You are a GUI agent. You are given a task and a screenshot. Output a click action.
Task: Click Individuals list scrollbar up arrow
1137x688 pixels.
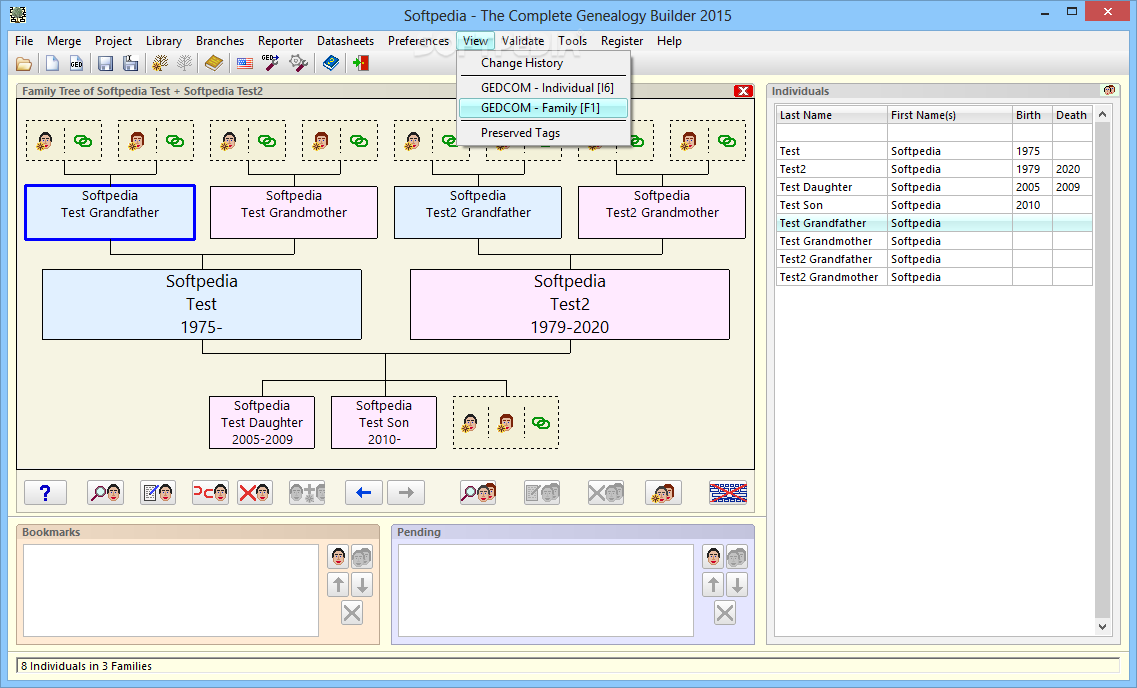[x=1102, y=115]
